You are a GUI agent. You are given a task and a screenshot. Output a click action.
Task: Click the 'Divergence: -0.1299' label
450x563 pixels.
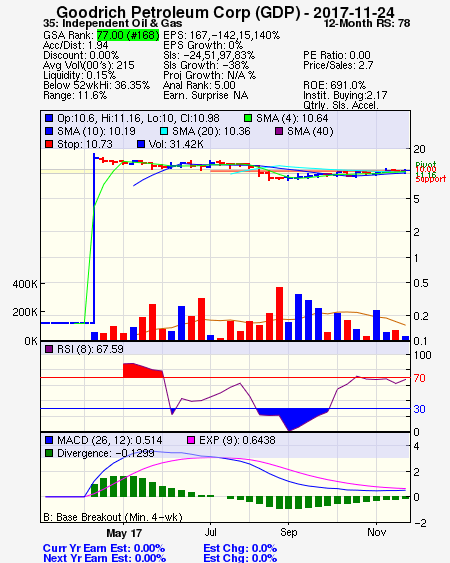click(106, 453)
